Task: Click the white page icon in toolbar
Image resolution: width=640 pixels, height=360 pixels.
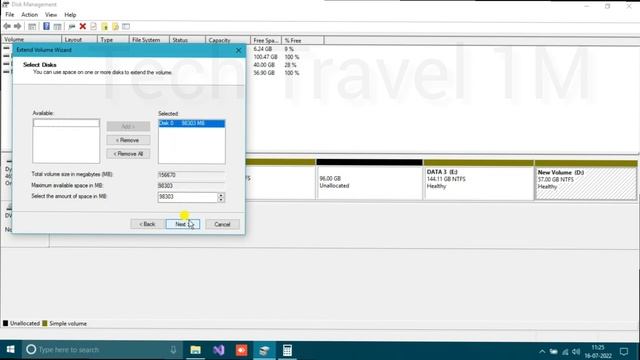Action: click(x=93, y=27)
